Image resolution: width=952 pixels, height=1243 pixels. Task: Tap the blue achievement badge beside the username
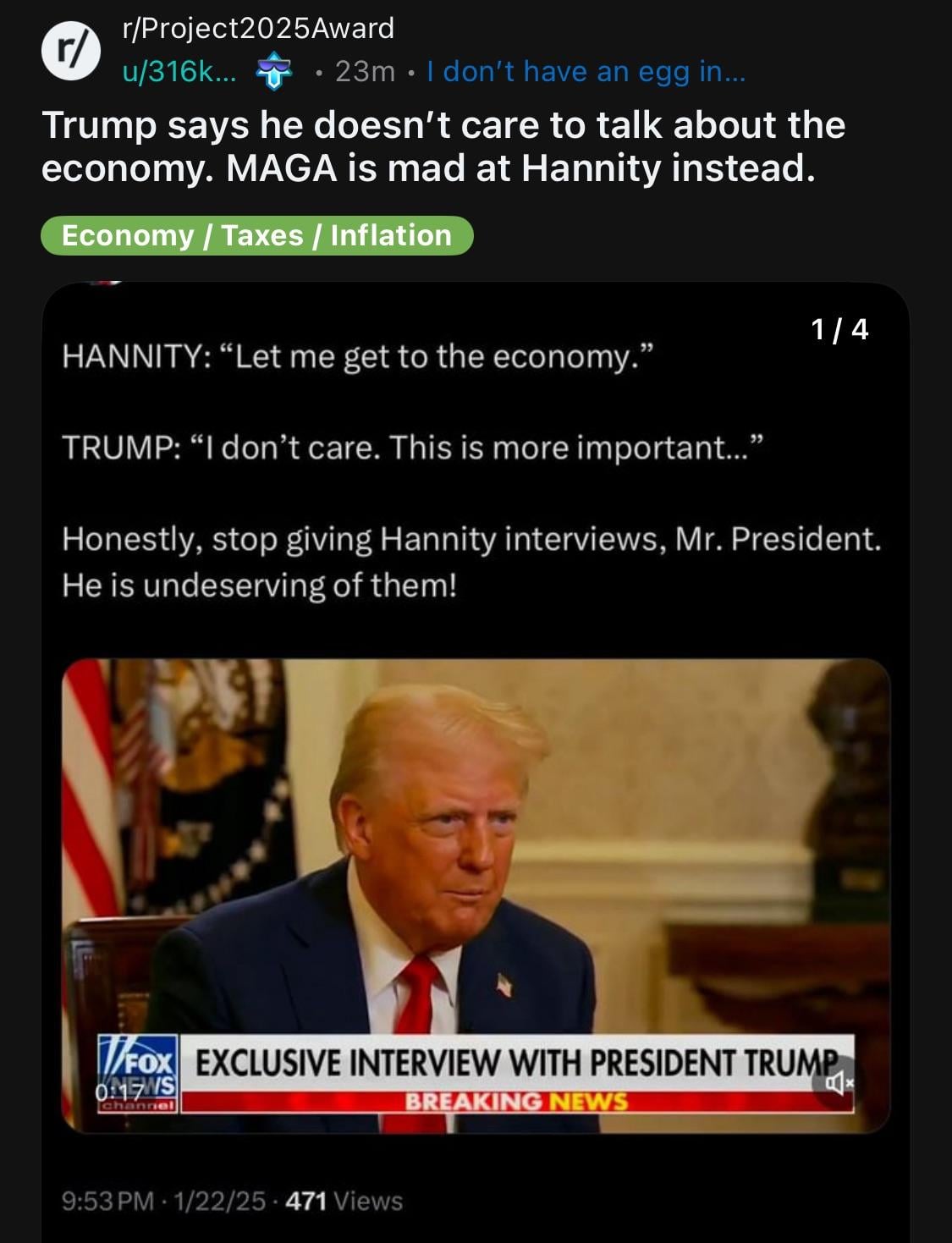point(273,72)
